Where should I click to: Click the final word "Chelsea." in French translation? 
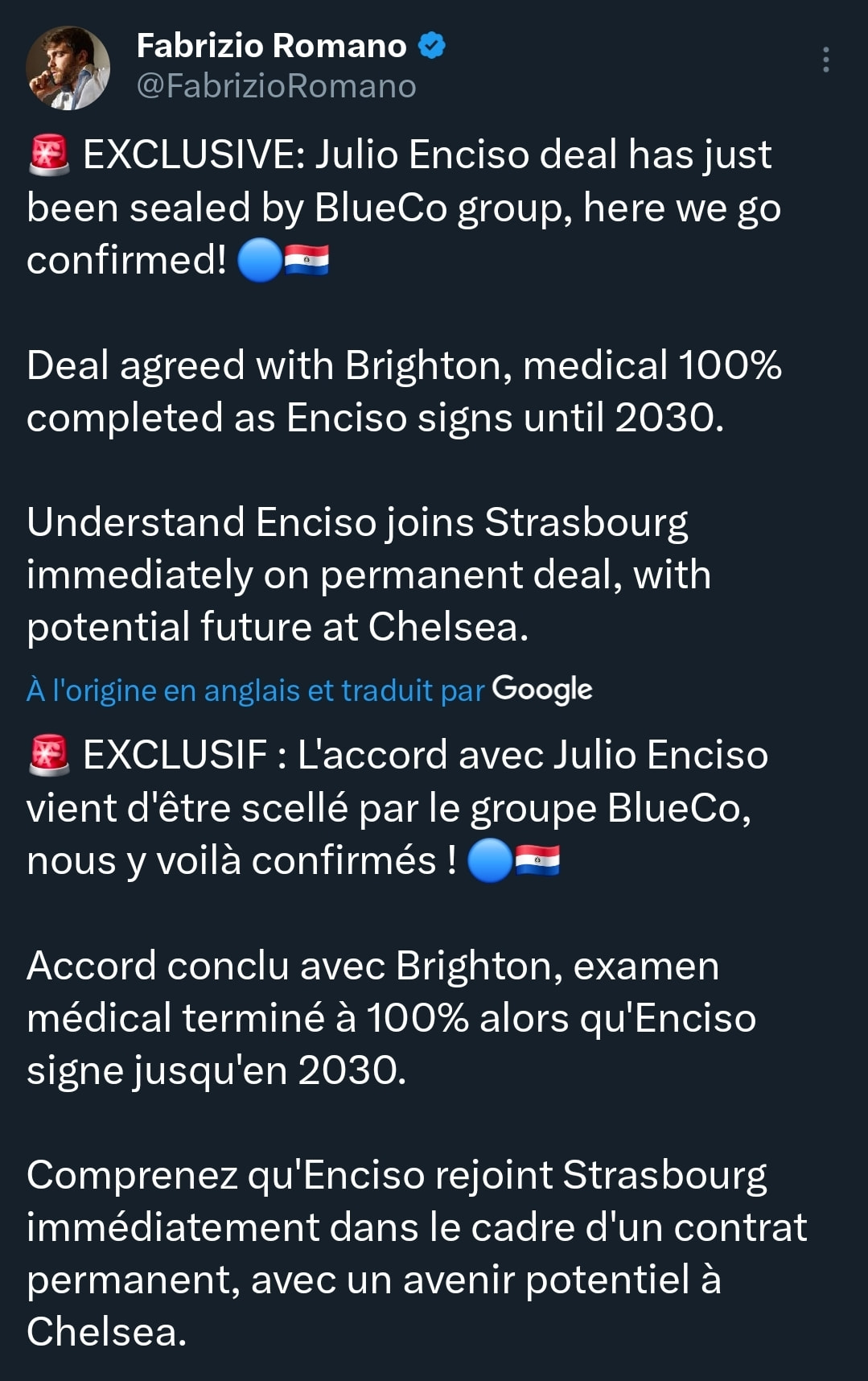106,1332
